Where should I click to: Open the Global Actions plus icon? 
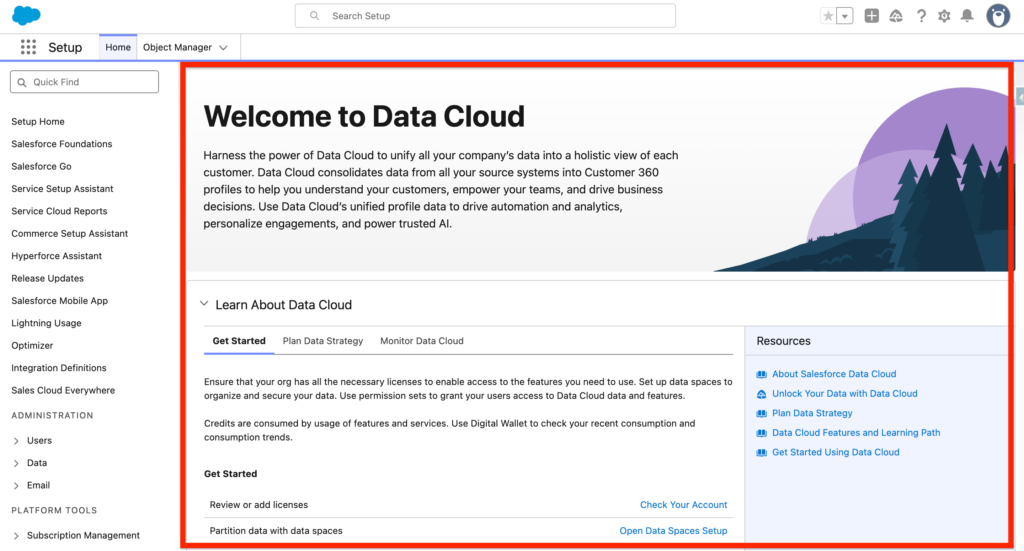(872, 16)
